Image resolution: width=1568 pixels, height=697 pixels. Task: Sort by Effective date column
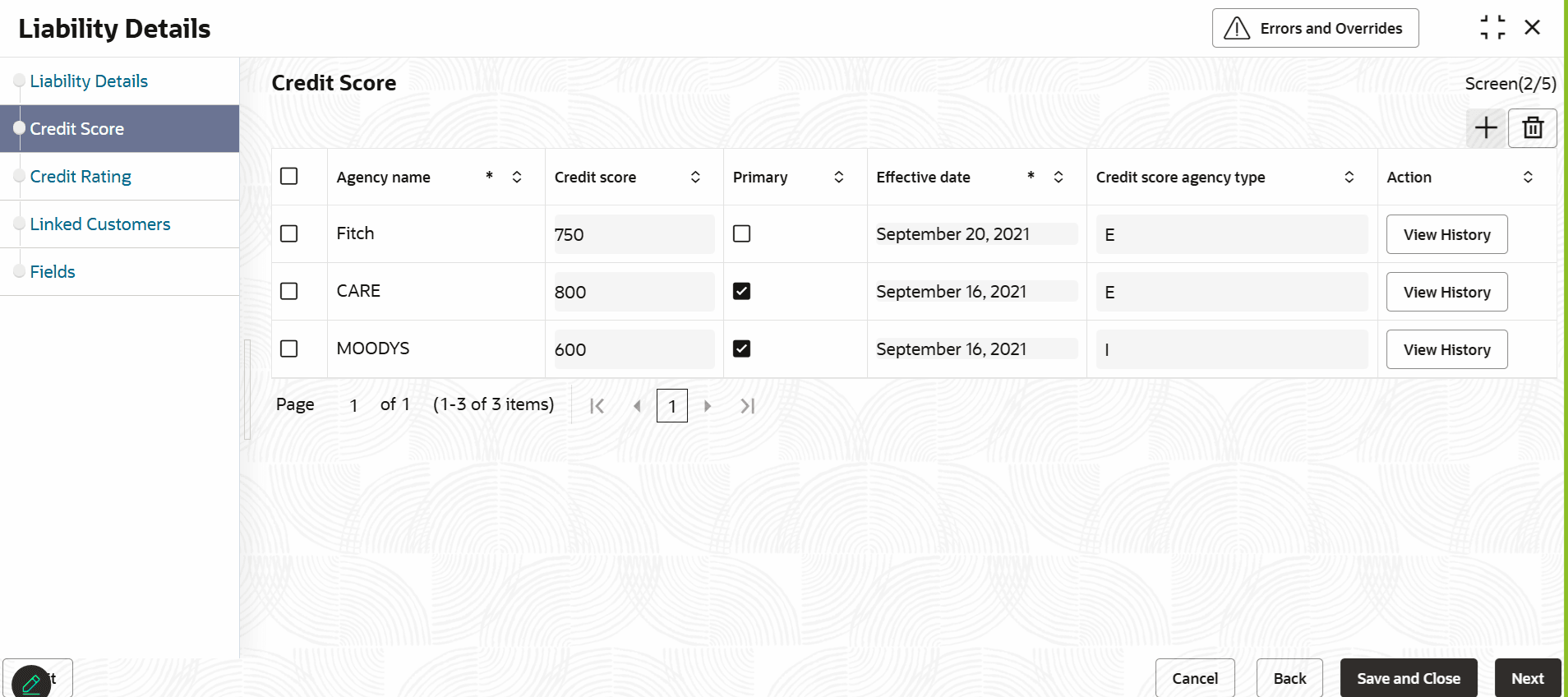(x=1058, y=178)
